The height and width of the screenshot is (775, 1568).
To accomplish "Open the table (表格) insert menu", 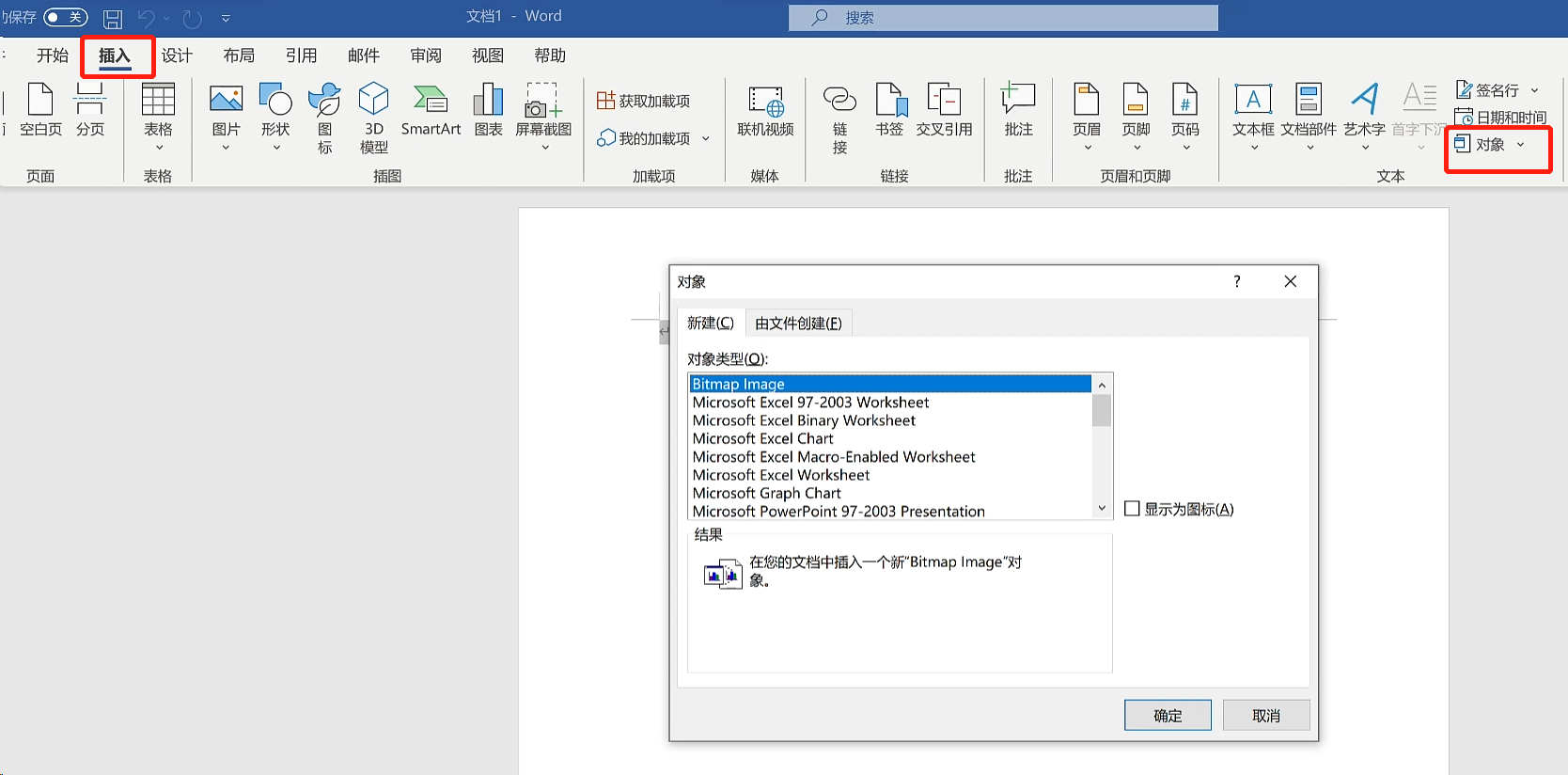I will tap(158, 118).
